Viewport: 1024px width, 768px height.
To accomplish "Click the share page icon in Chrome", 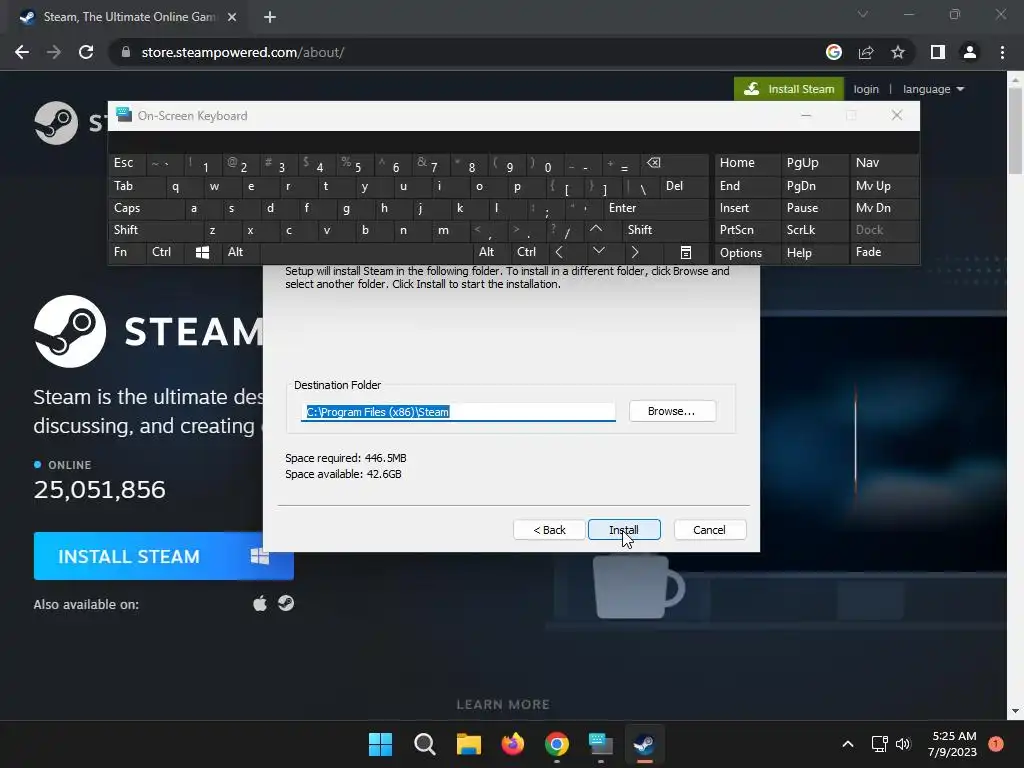I will (866, 52).
